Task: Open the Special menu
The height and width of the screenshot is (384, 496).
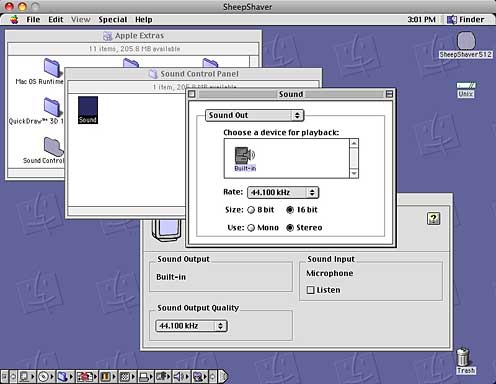Action: 113,20
